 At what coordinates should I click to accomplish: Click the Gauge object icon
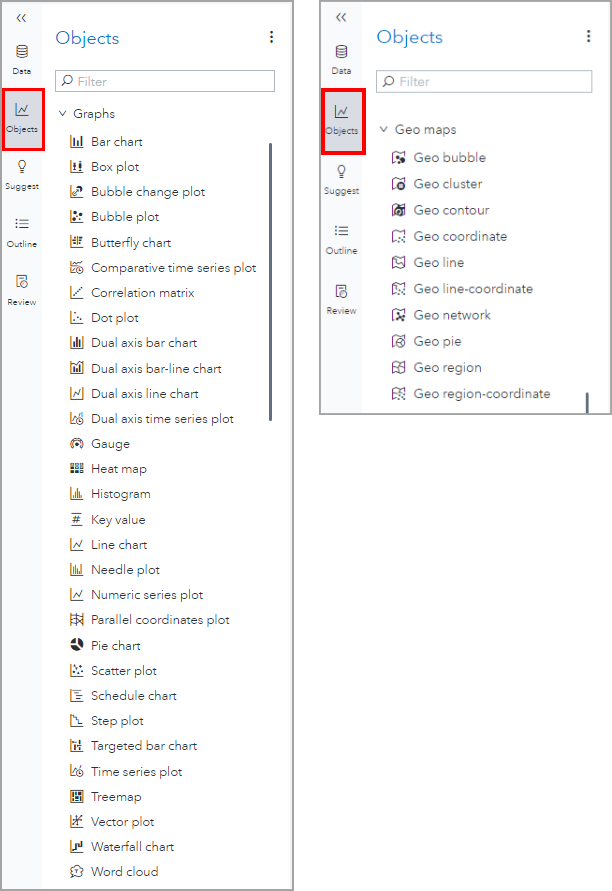[x=76, y=444]
